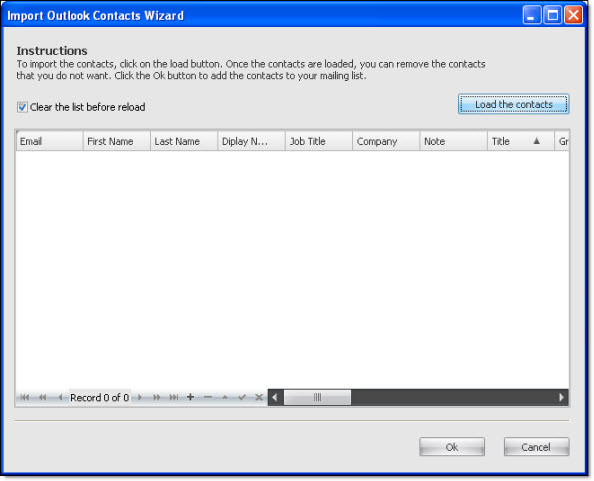Screen dimensions: 594x481
Task: Sort by Note column header
Action: (453, 141)
